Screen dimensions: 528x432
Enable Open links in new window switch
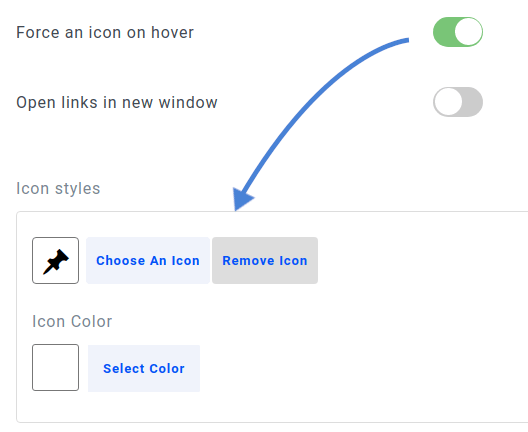[458, 102]
